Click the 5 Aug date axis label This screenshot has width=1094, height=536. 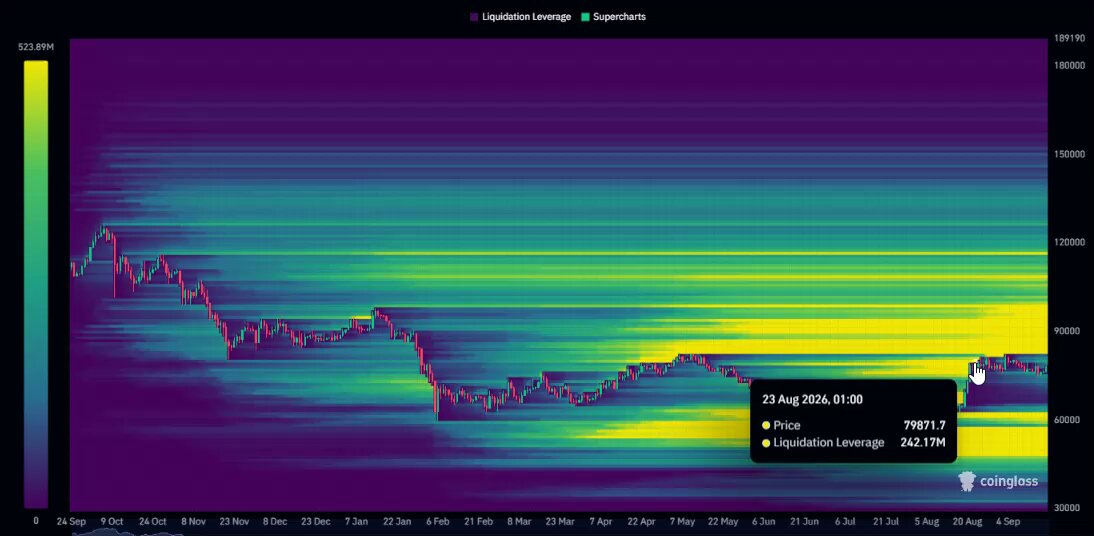pyautogui.click(x=927, y=521)
